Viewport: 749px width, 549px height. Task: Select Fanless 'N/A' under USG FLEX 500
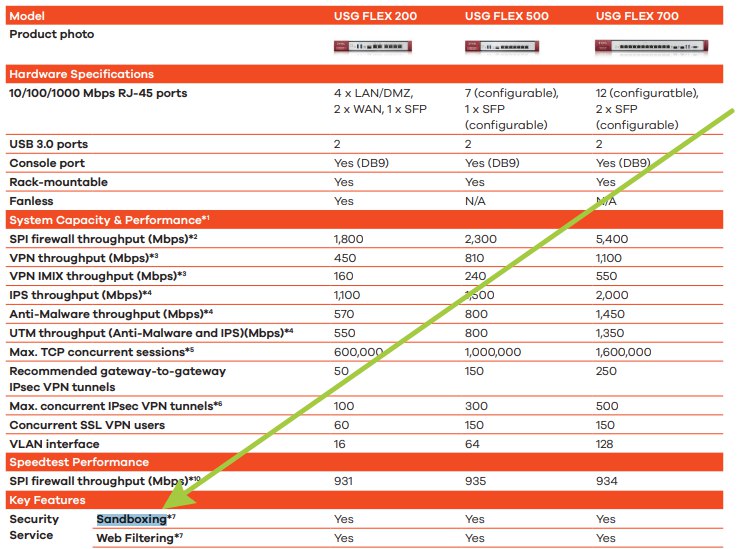(475, 201)
